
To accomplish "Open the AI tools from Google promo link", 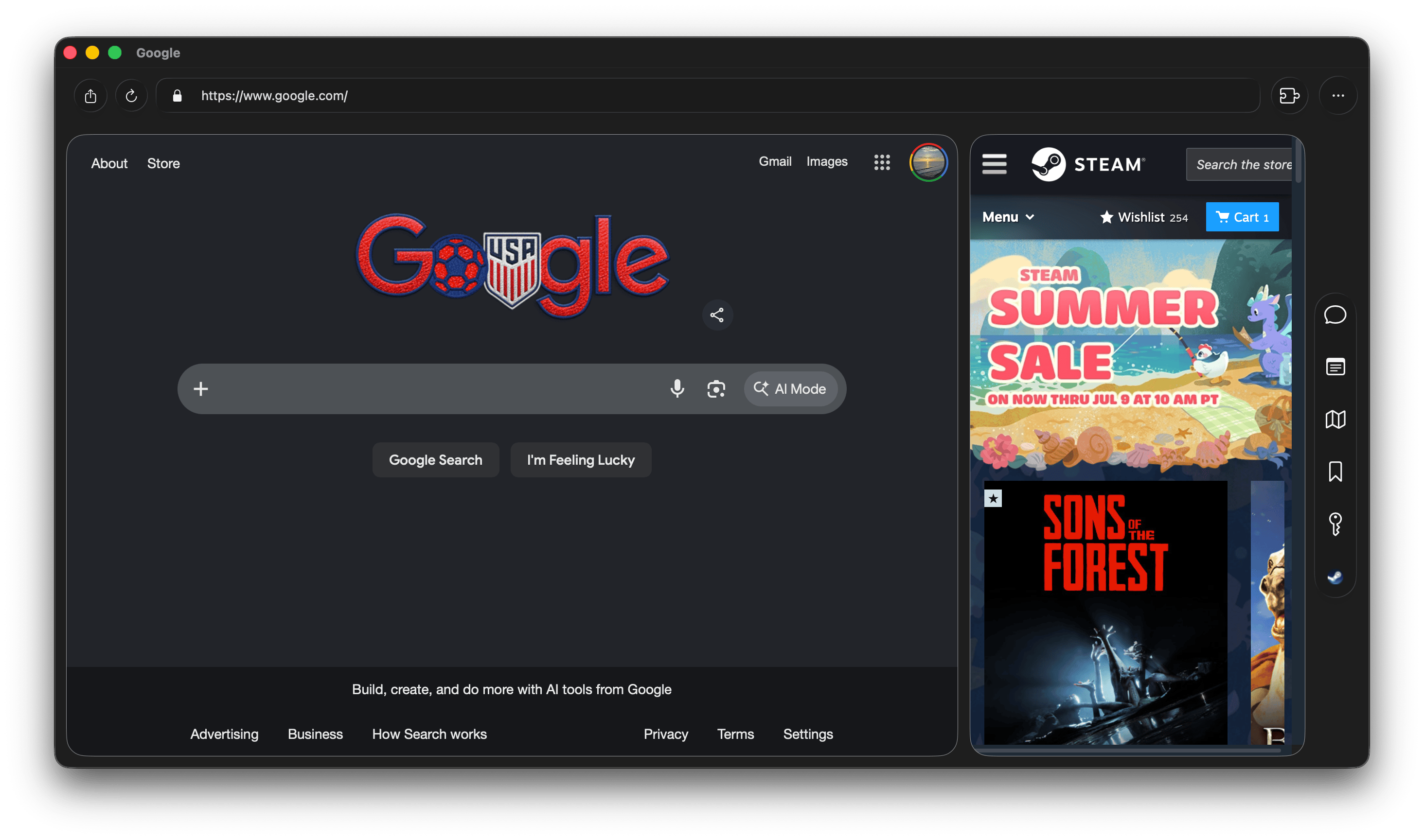I will (511, 689).
